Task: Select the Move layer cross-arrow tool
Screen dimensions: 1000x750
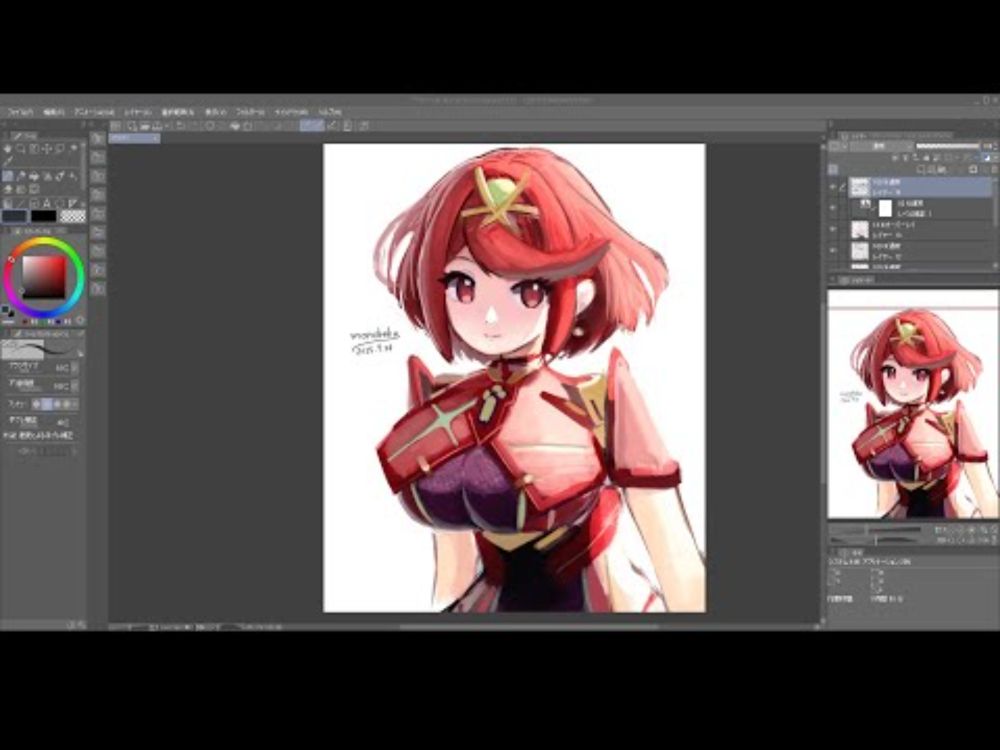Action: (x=47, y=149)
